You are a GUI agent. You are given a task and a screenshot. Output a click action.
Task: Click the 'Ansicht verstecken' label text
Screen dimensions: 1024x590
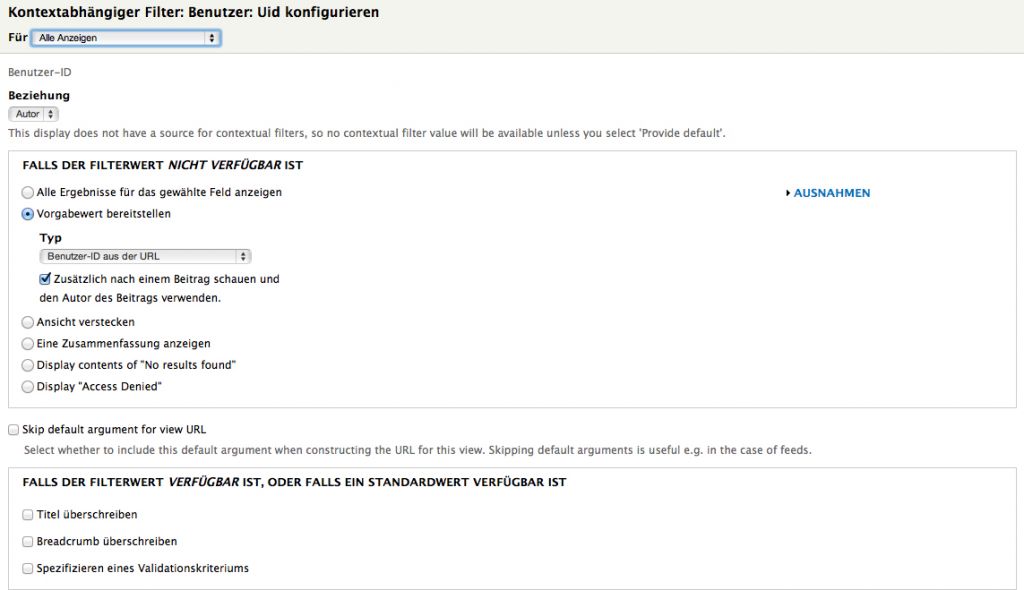coord(86,323)
